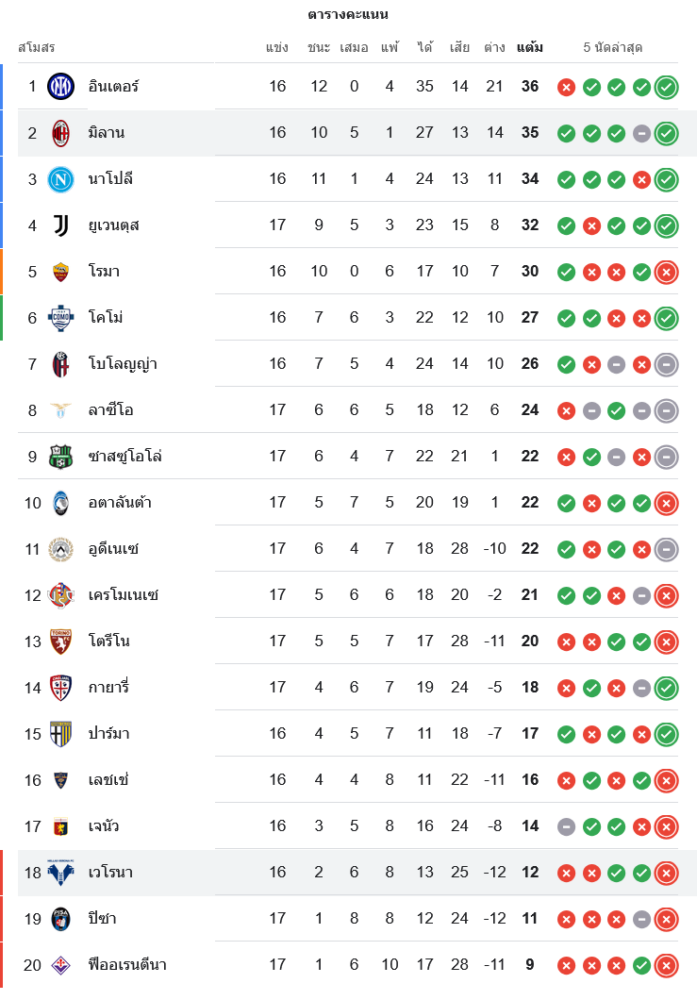
Task: Click Genoa's oldest draw result icon
Action: tap(566, 827)
